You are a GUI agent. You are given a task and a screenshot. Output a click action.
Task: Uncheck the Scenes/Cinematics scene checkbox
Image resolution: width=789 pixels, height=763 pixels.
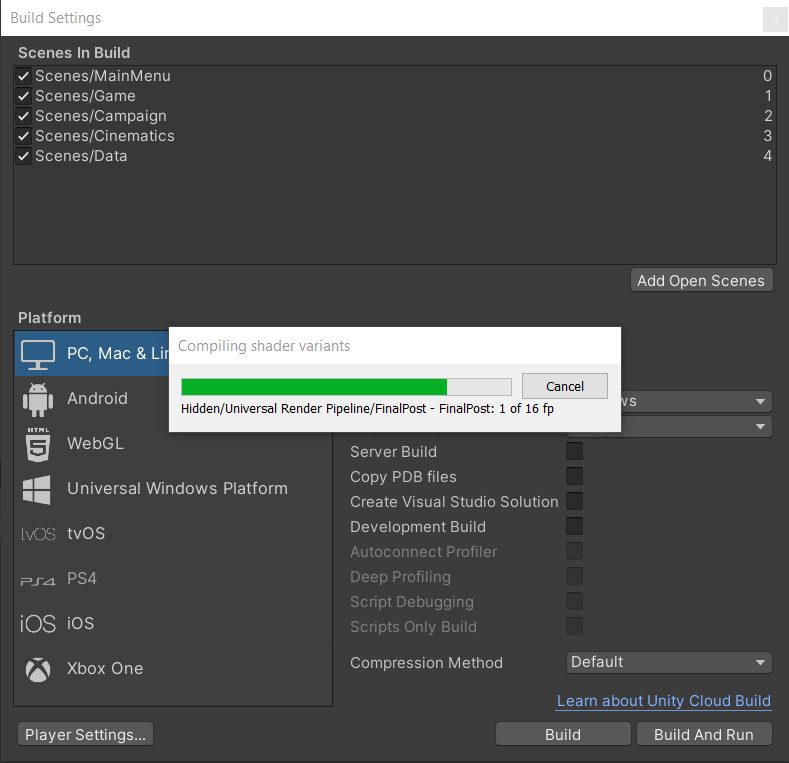coord(23,136)
